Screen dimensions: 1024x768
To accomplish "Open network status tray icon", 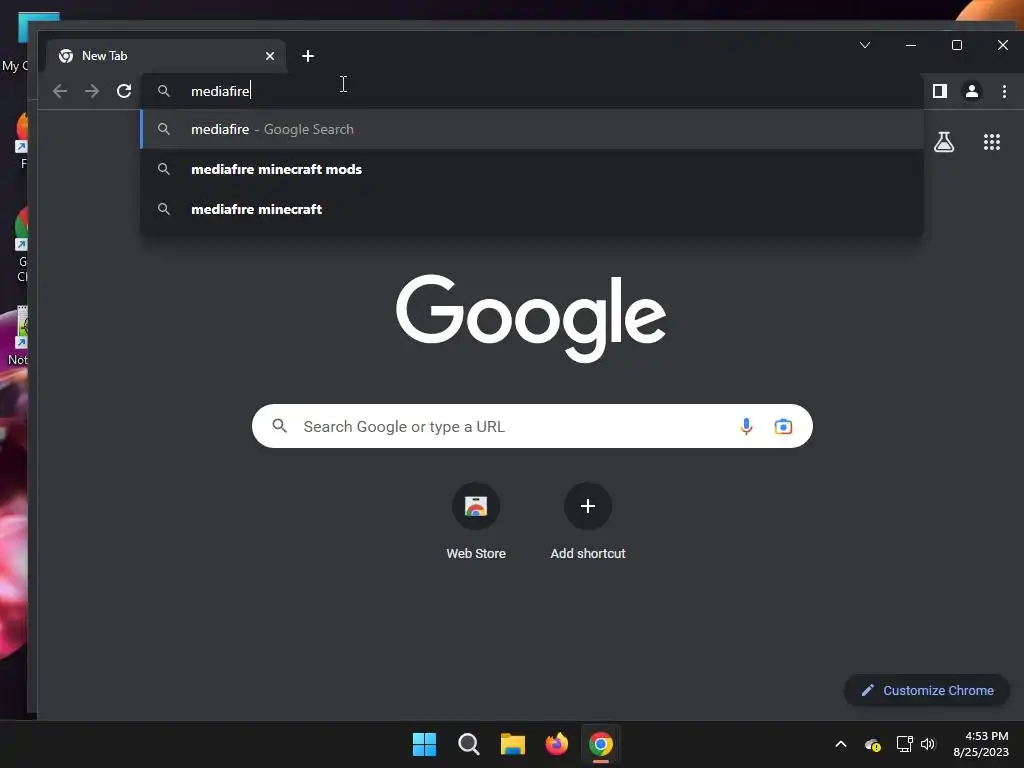I will (x=904, y=744).
